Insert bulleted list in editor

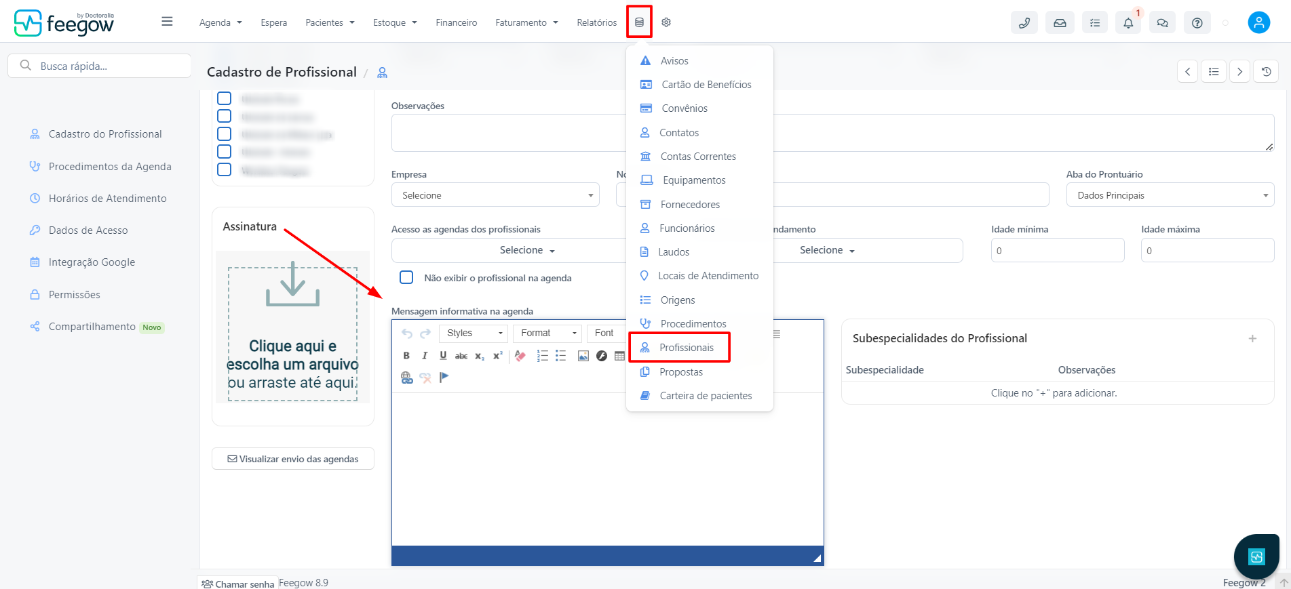[561, 355]
